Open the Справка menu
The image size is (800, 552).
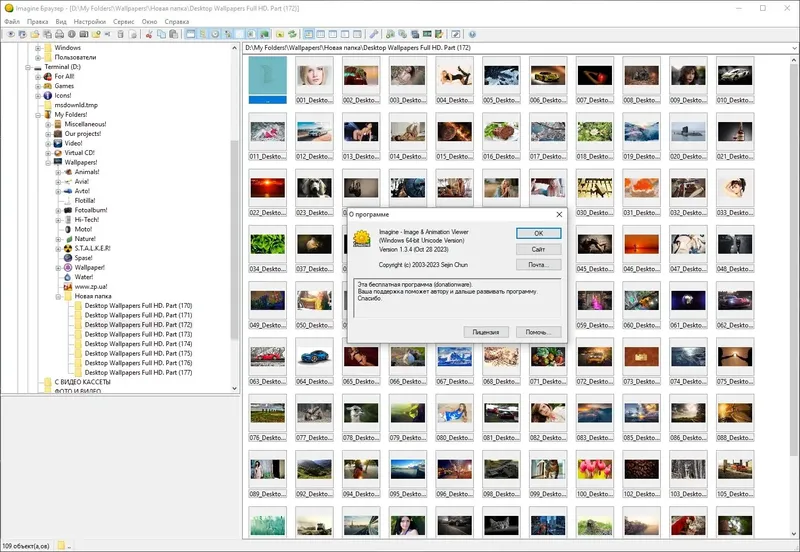[177, 21]
